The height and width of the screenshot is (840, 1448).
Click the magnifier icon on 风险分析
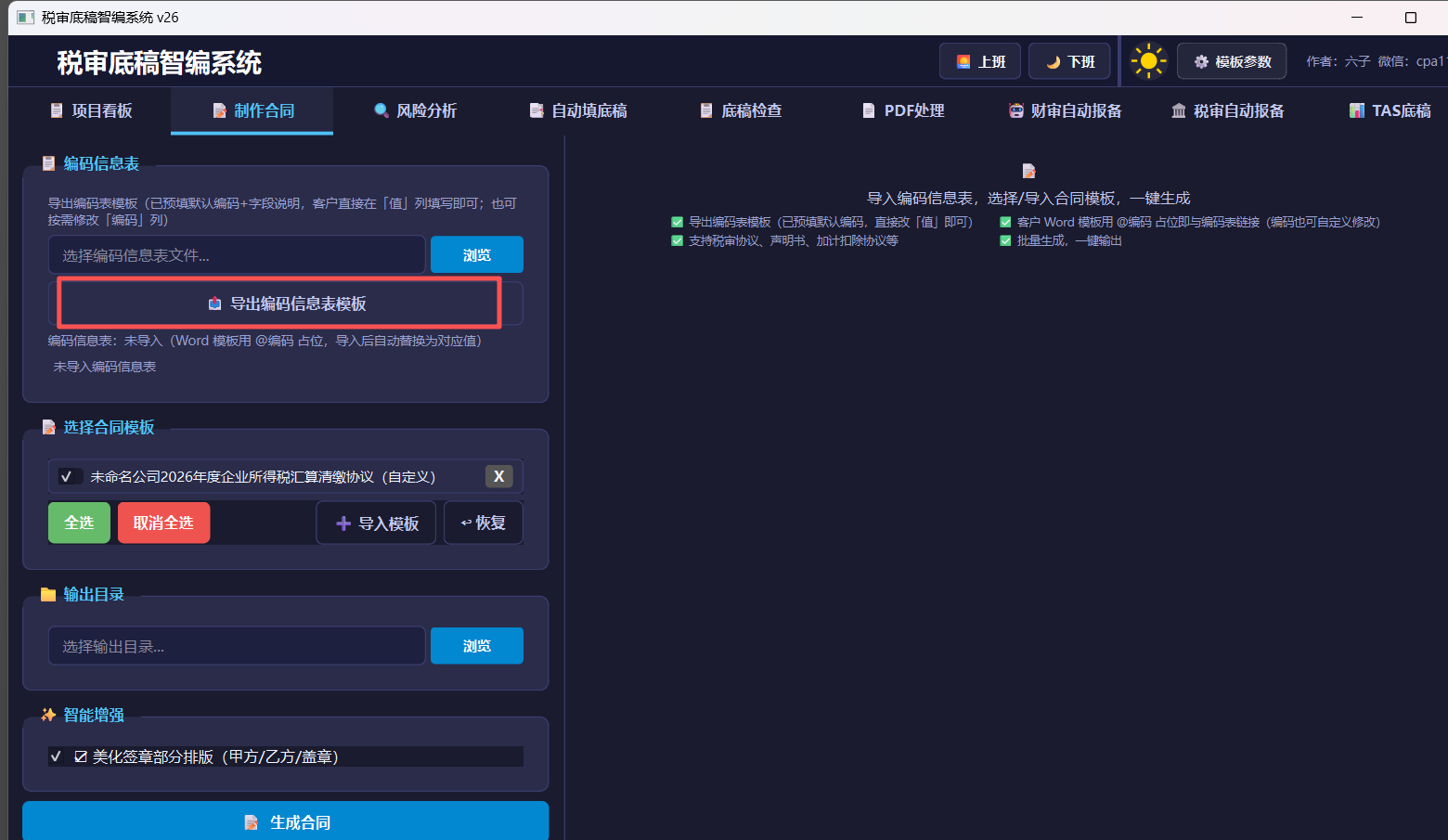(381, 110)
